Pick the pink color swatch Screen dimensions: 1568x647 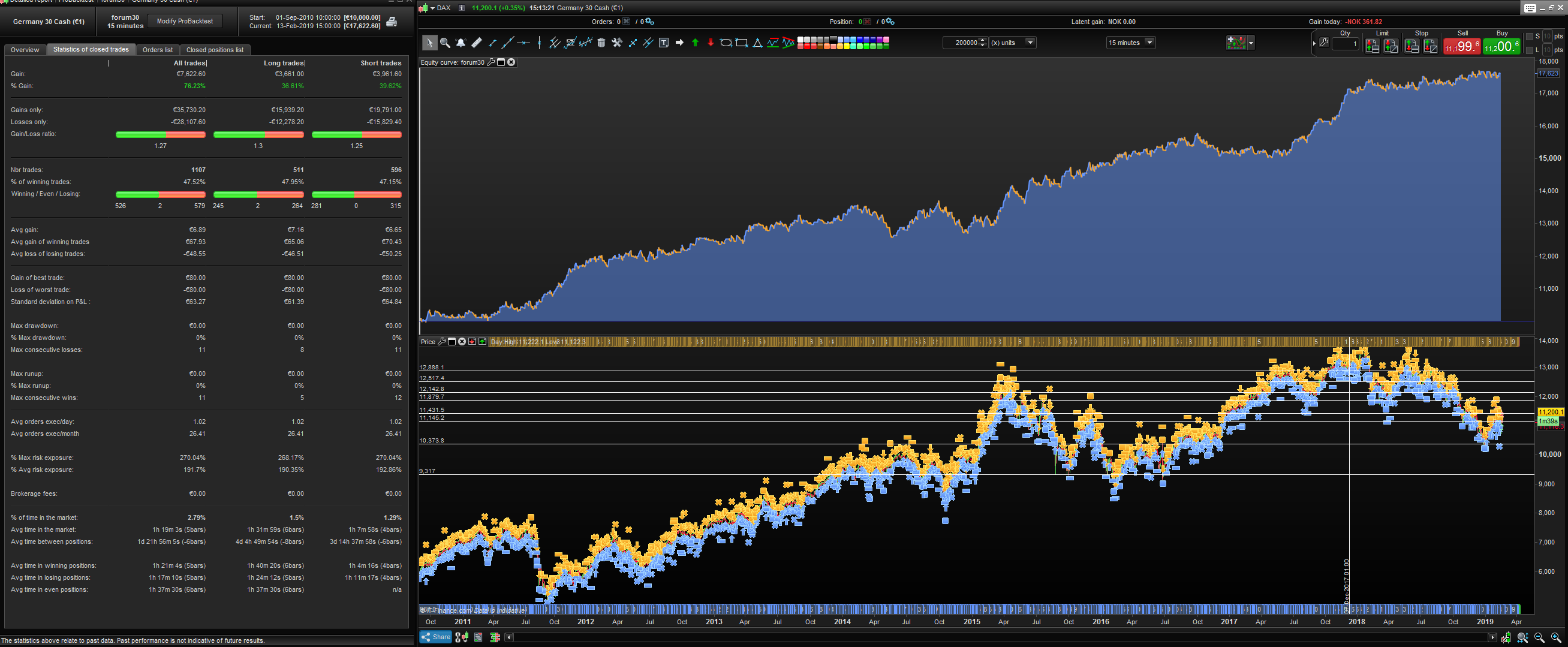pyautogui.click(x=886, y=40)
